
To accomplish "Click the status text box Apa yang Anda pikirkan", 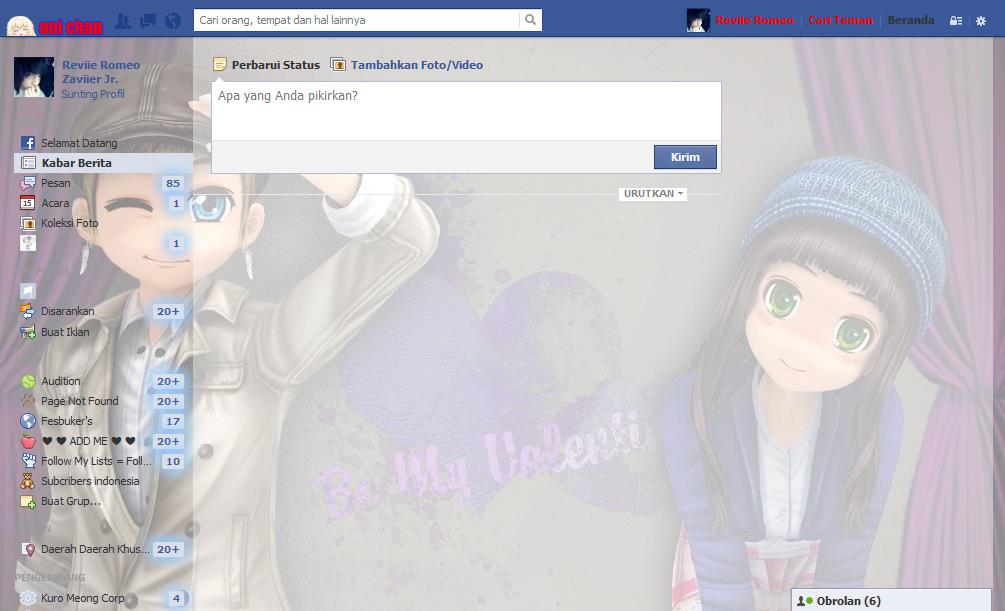I will click(466, 110).
